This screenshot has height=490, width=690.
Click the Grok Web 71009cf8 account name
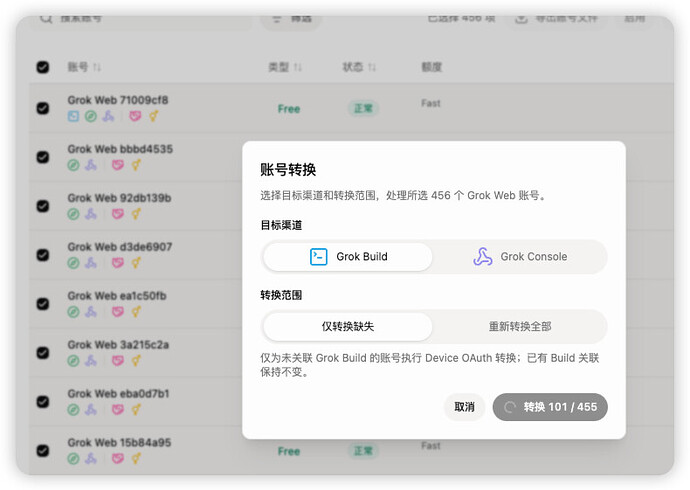tap(118, 100)
